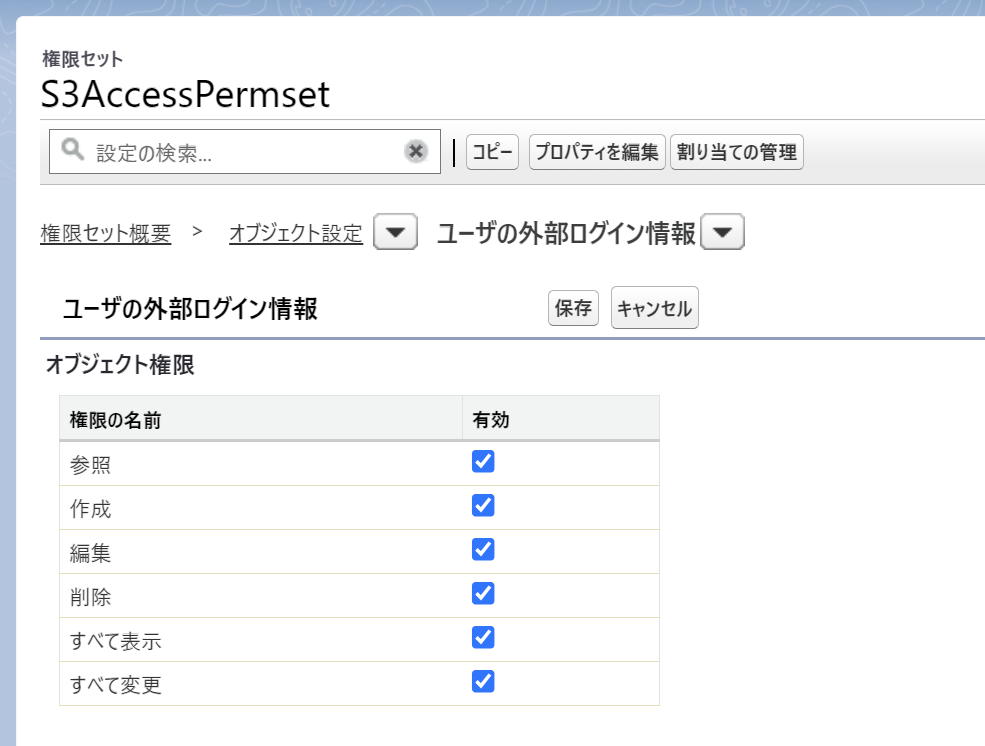Image resolution: width=985 pixels, height=746 pixels.
Task: Click the S3AccessPermset title
Action: pos(185,94)
